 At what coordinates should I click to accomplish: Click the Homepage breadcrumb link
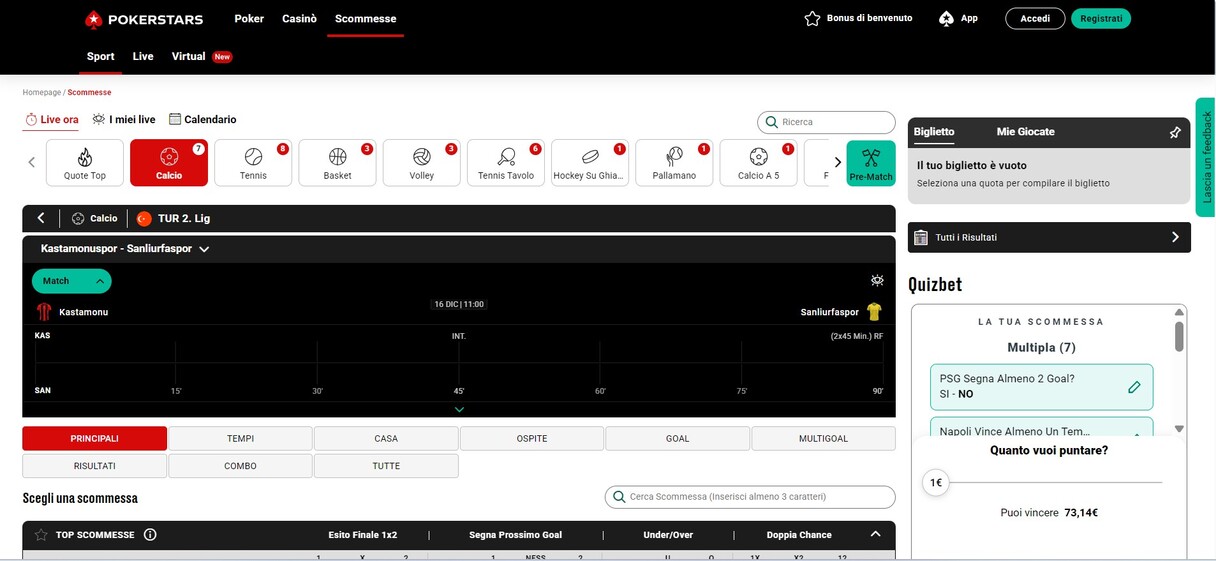[x=42, y=92]
